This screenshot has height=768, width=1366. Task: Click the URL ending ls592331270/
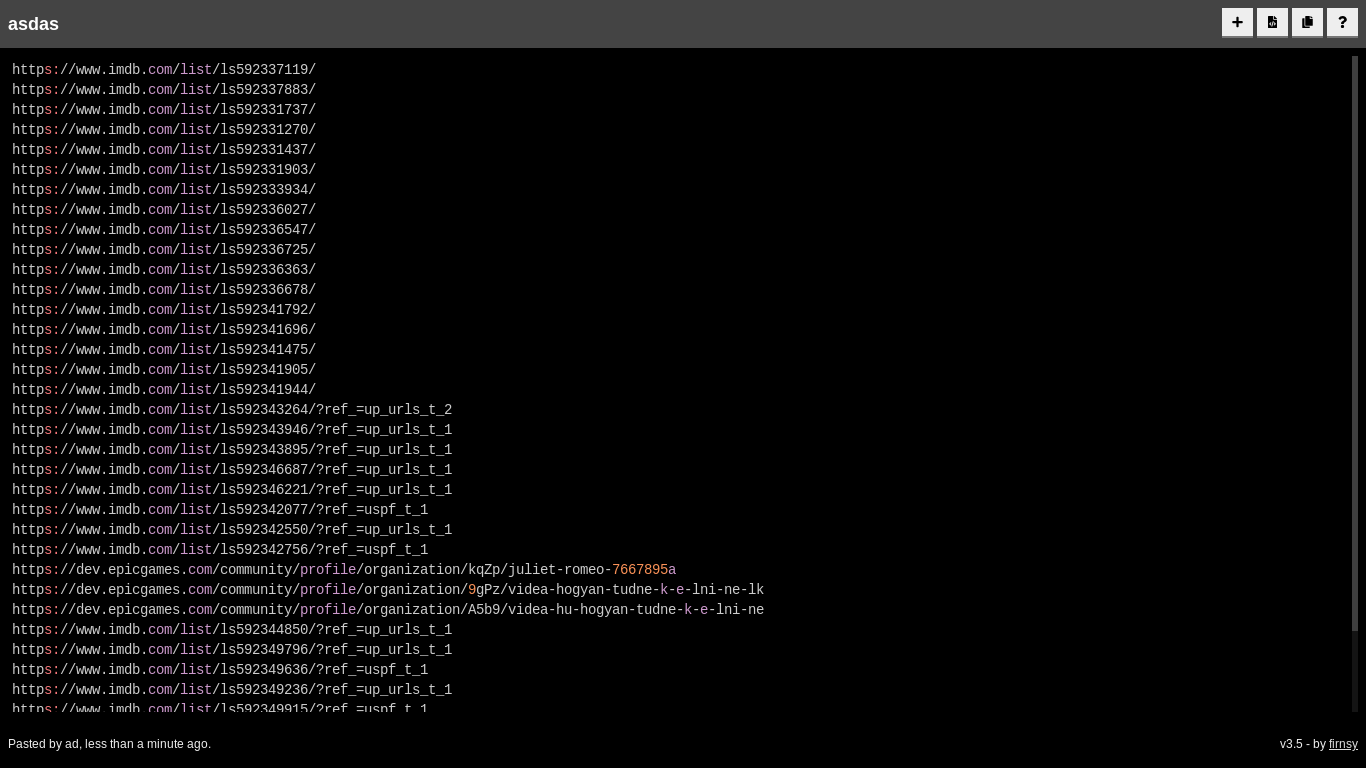pyautogui.click(x=164, y=130)
